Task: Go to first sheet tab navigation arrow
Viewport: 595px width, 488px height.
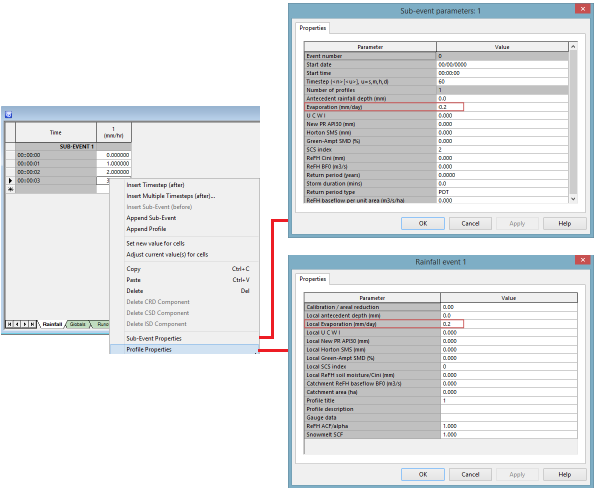Action: click(x=9, y=324)
